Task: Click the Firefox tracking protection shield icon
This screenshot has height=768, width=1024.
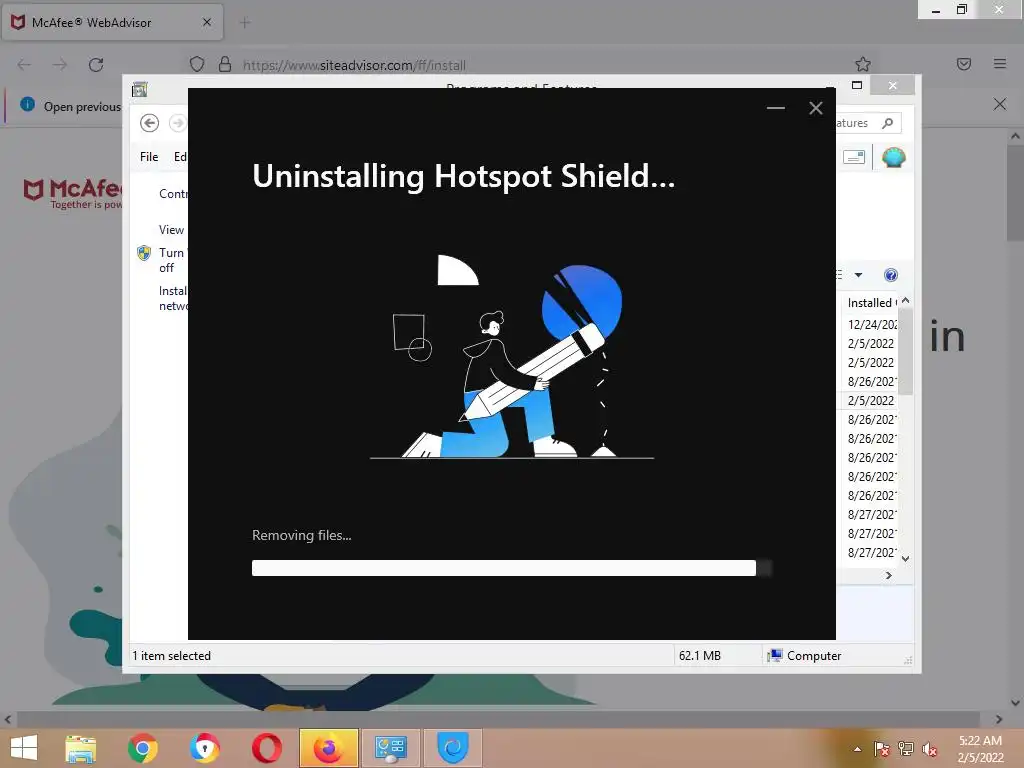Action: (197, 64)
